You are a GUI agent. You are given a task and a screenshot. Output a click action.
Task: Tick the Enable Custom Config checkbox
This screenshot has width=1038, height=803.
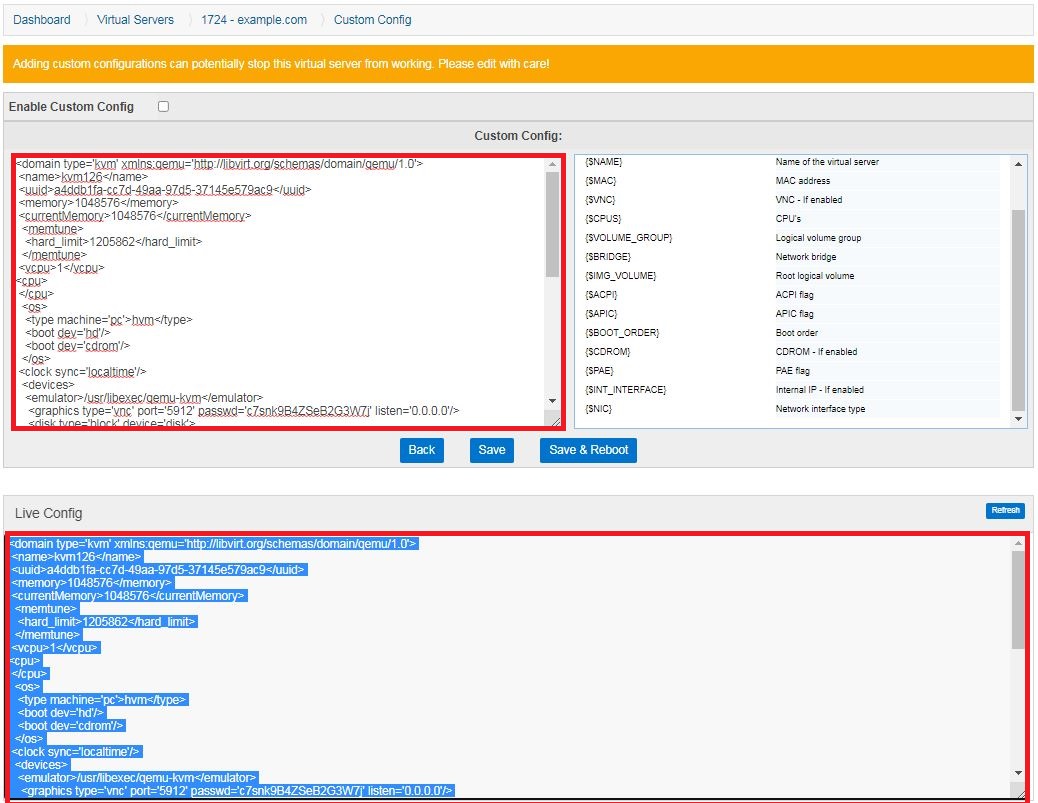164,107
